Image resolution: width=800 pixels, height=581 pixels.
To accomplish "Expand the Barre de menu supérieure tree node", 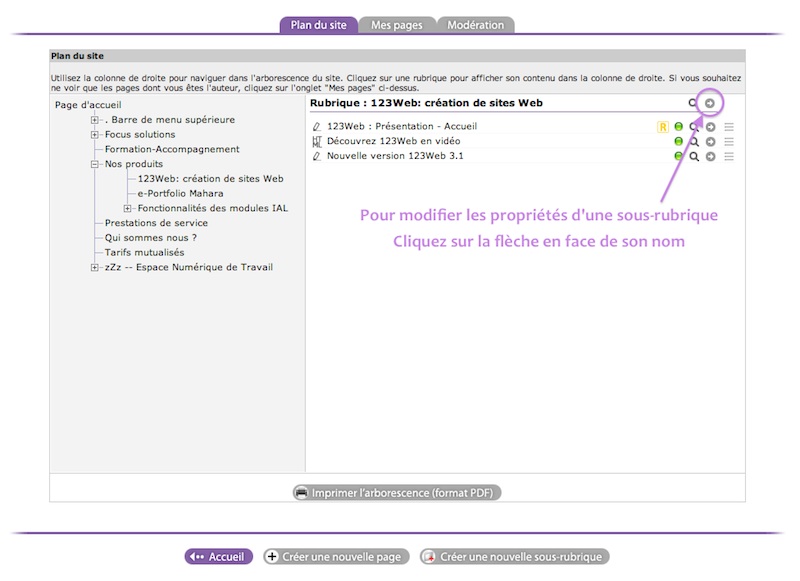I will coord(95,120).
